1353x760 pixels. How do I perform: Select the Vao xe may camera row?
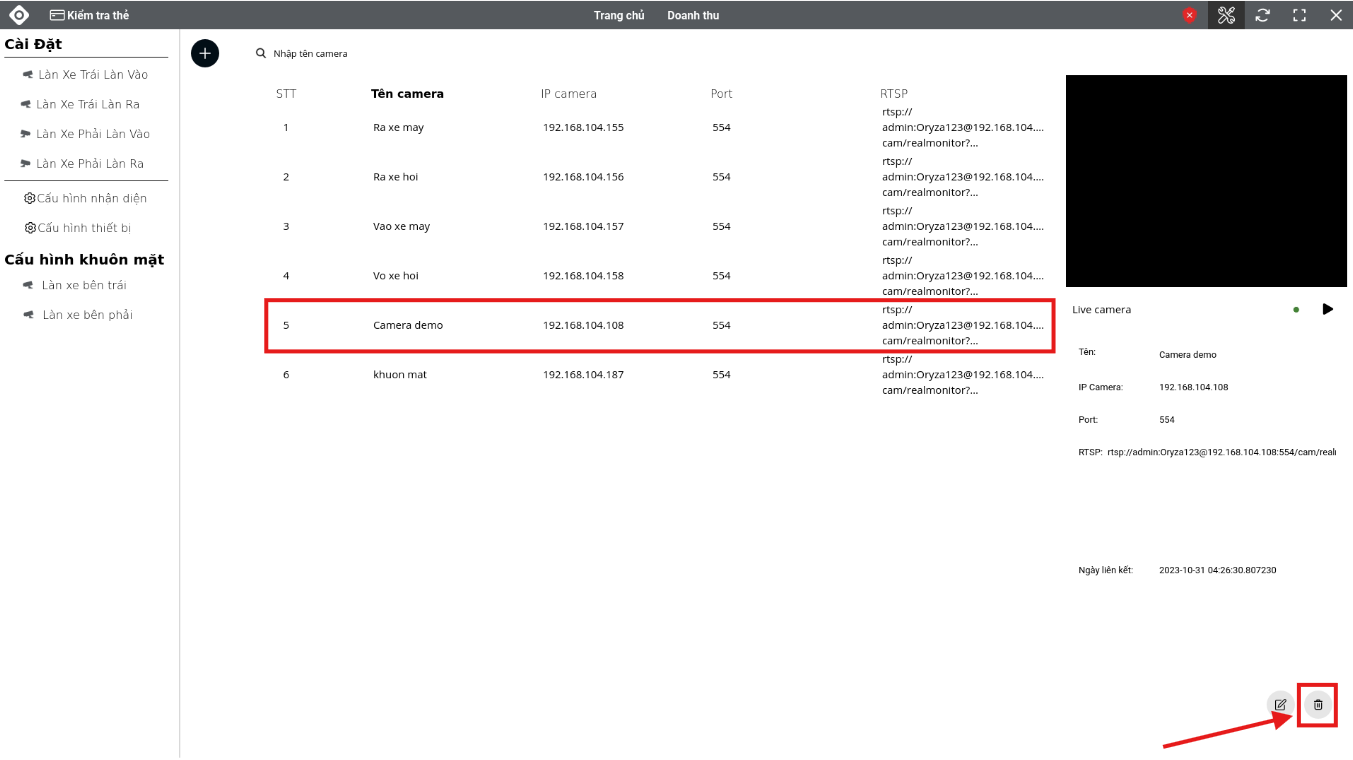[x=660, y=226]
